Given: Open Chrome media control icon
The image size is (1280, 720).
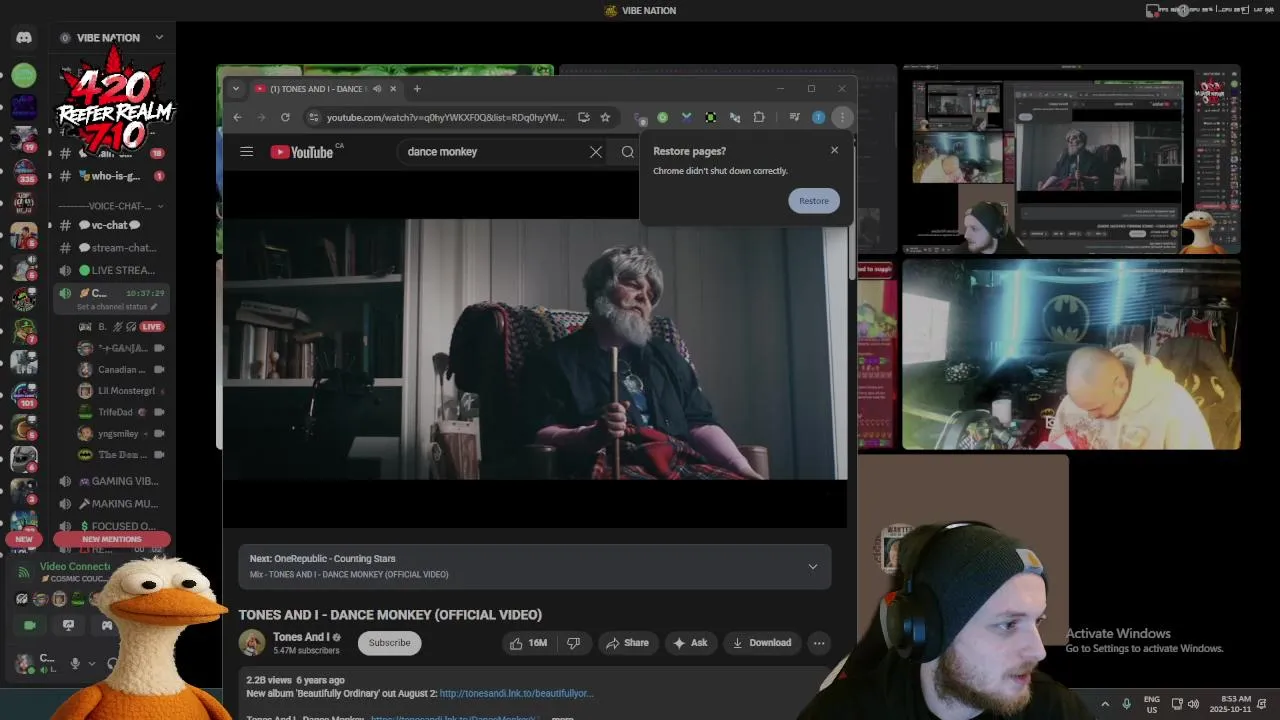Looking at the screenshot, I should [x=794, y=117].
